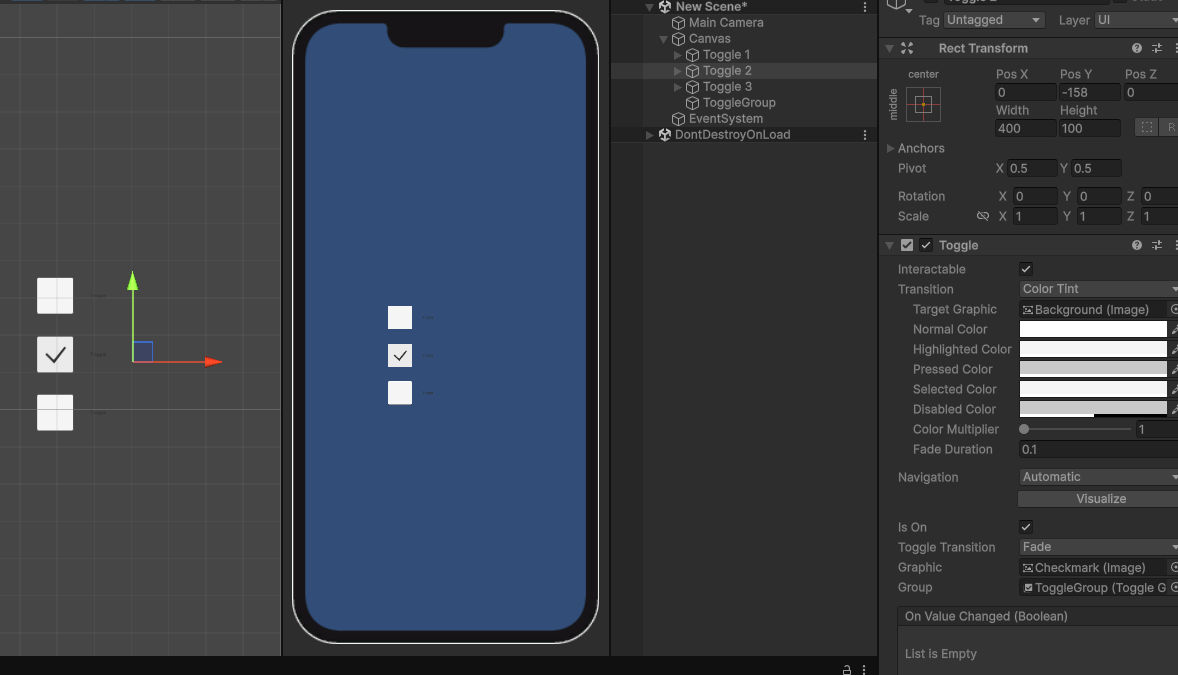
Task: Click the checked toggle in the phone preview
Action: 400,356
